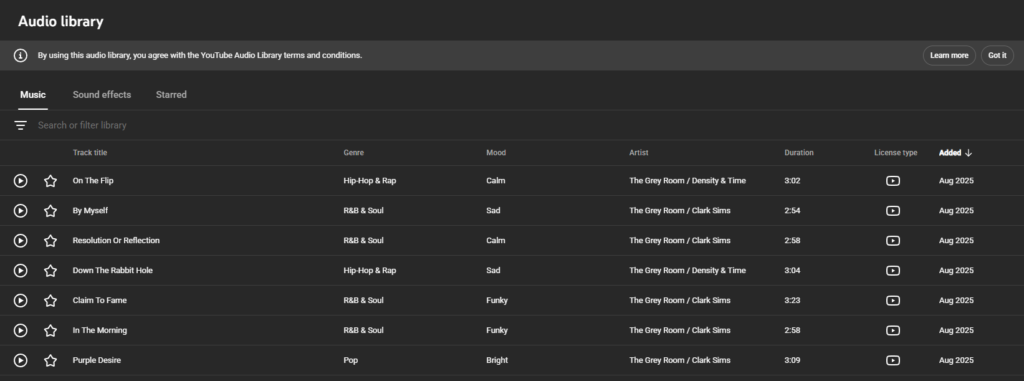Viewport: 1024px width, 381px height.
Task: Click the YouTube license icon for On The Flip
Action: pyautogui.click(x=893, y=181)
